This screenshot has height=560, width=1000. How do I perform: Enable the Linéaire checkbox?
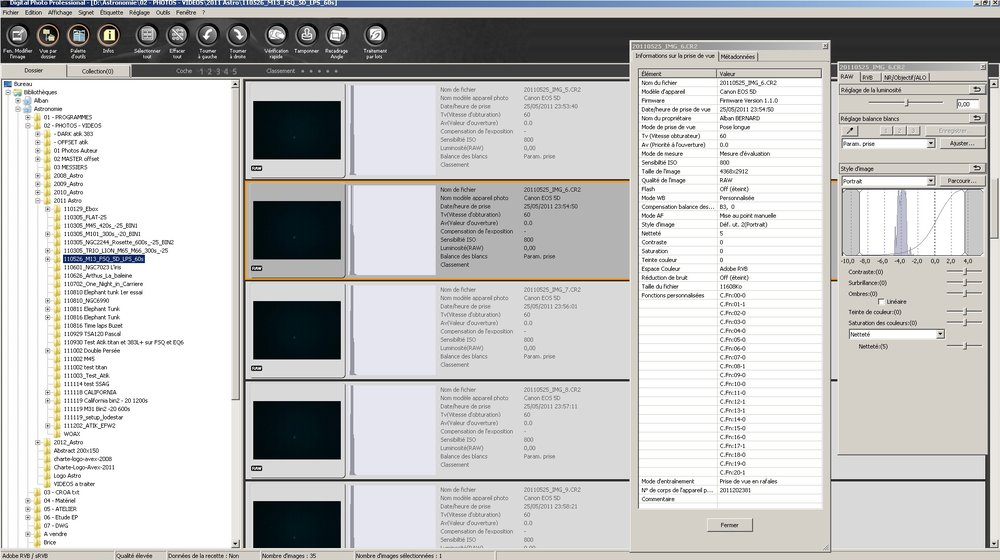pos(881,302)
